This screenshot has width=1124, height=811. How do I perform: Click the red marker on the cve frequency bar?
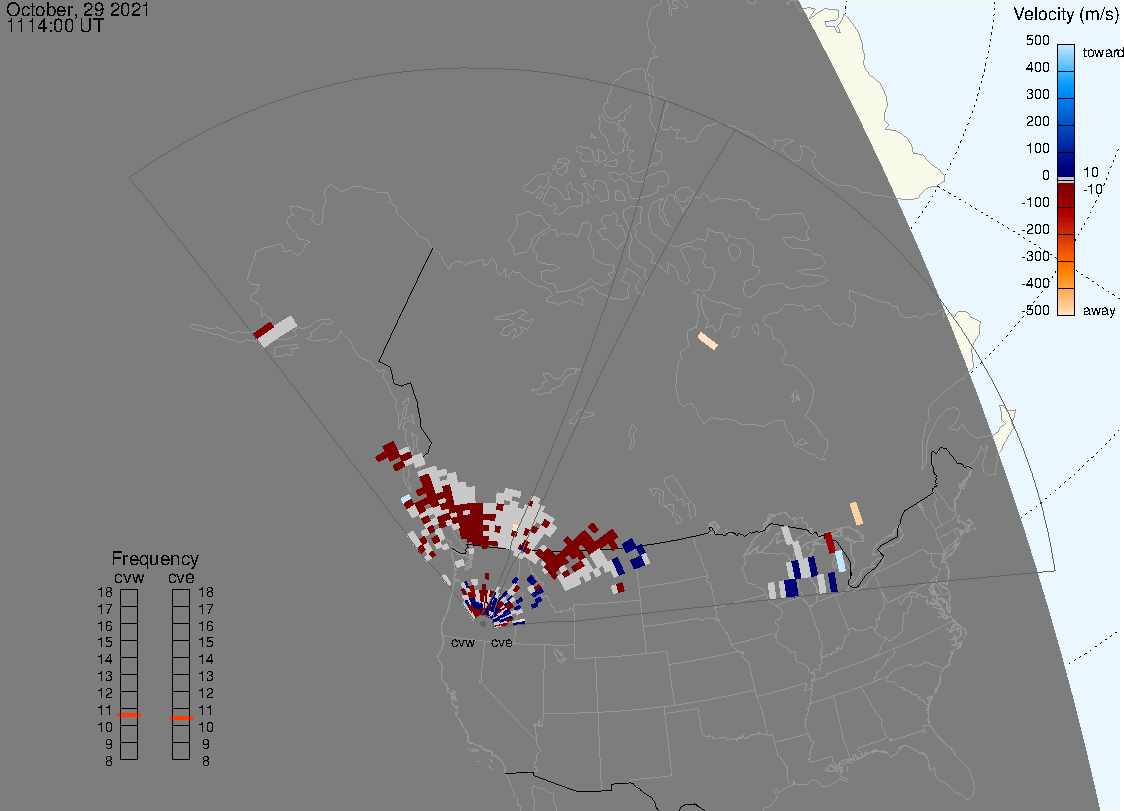click(181, 717)
